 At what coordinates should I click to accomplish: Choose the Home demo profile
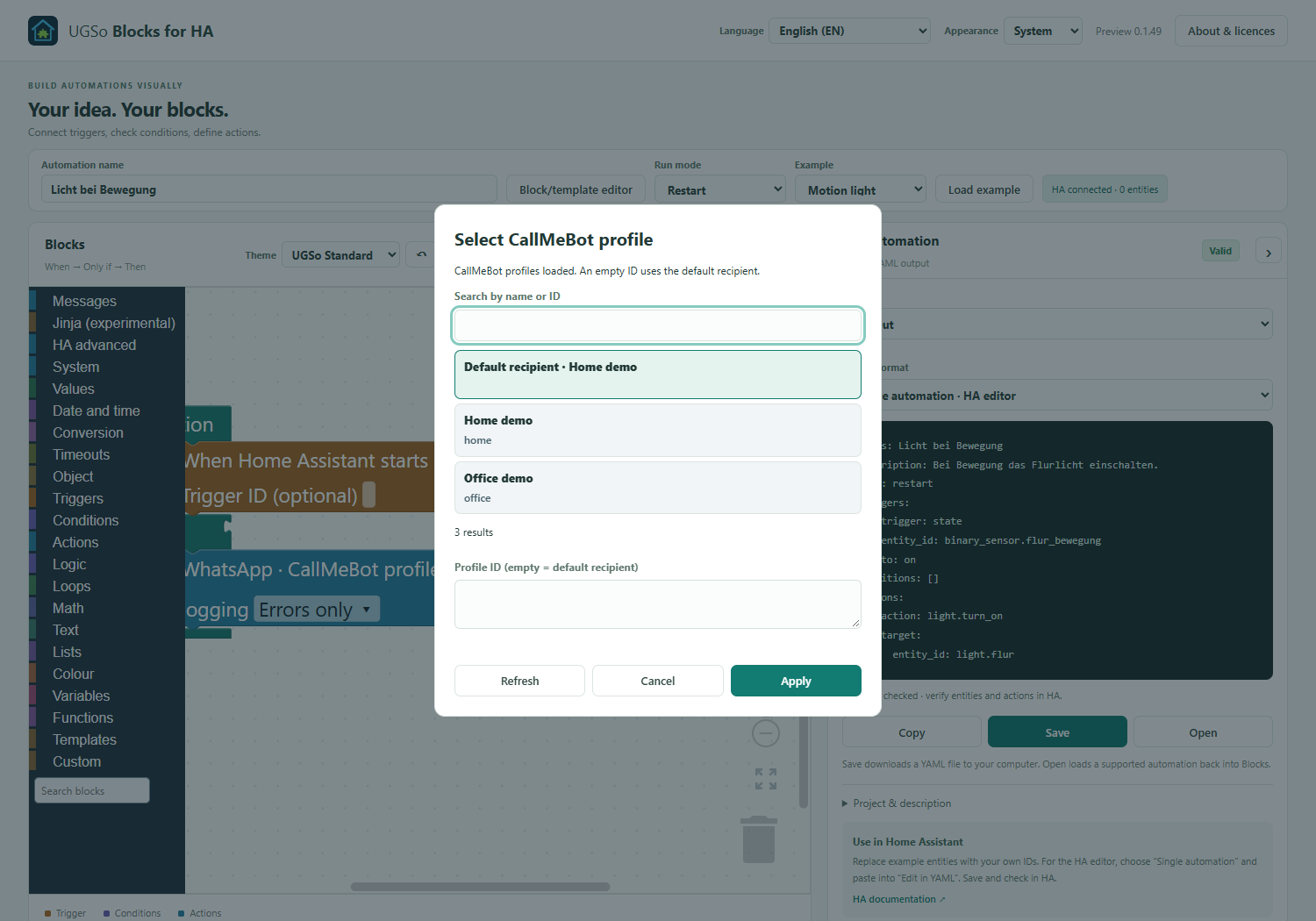click(658, 430)
